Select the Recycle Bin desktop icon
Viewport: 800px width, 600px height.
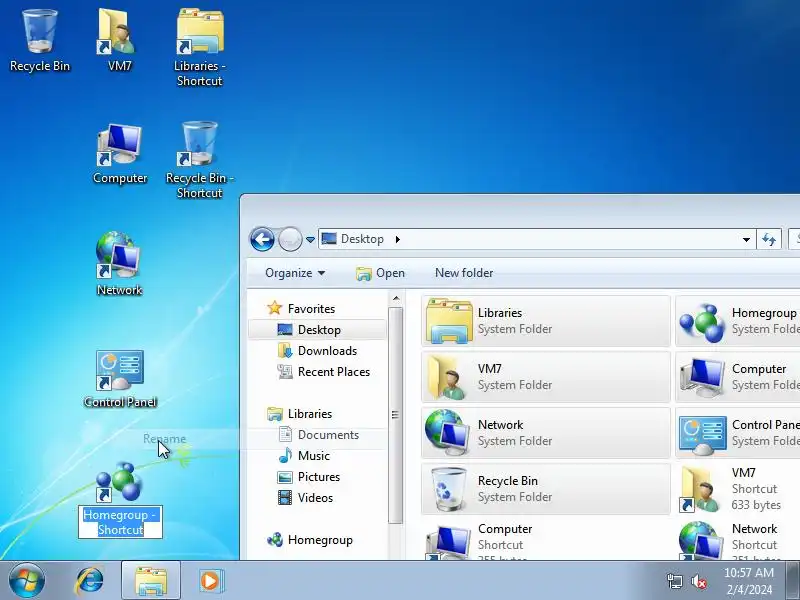40,41
